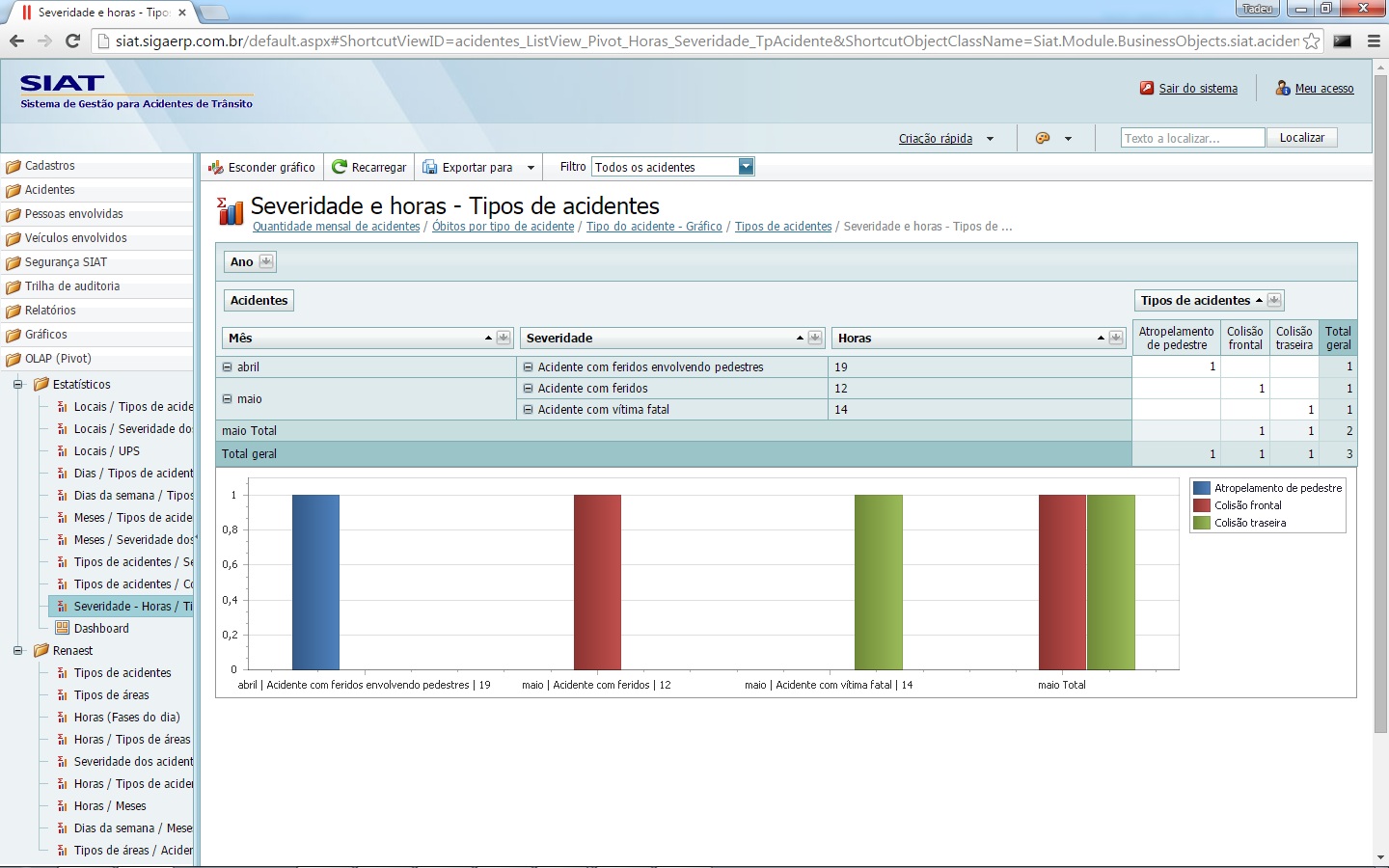Click the Esconder gráfico chart icon
This screenshot has width=1389, height=868.
click(216, 167)
